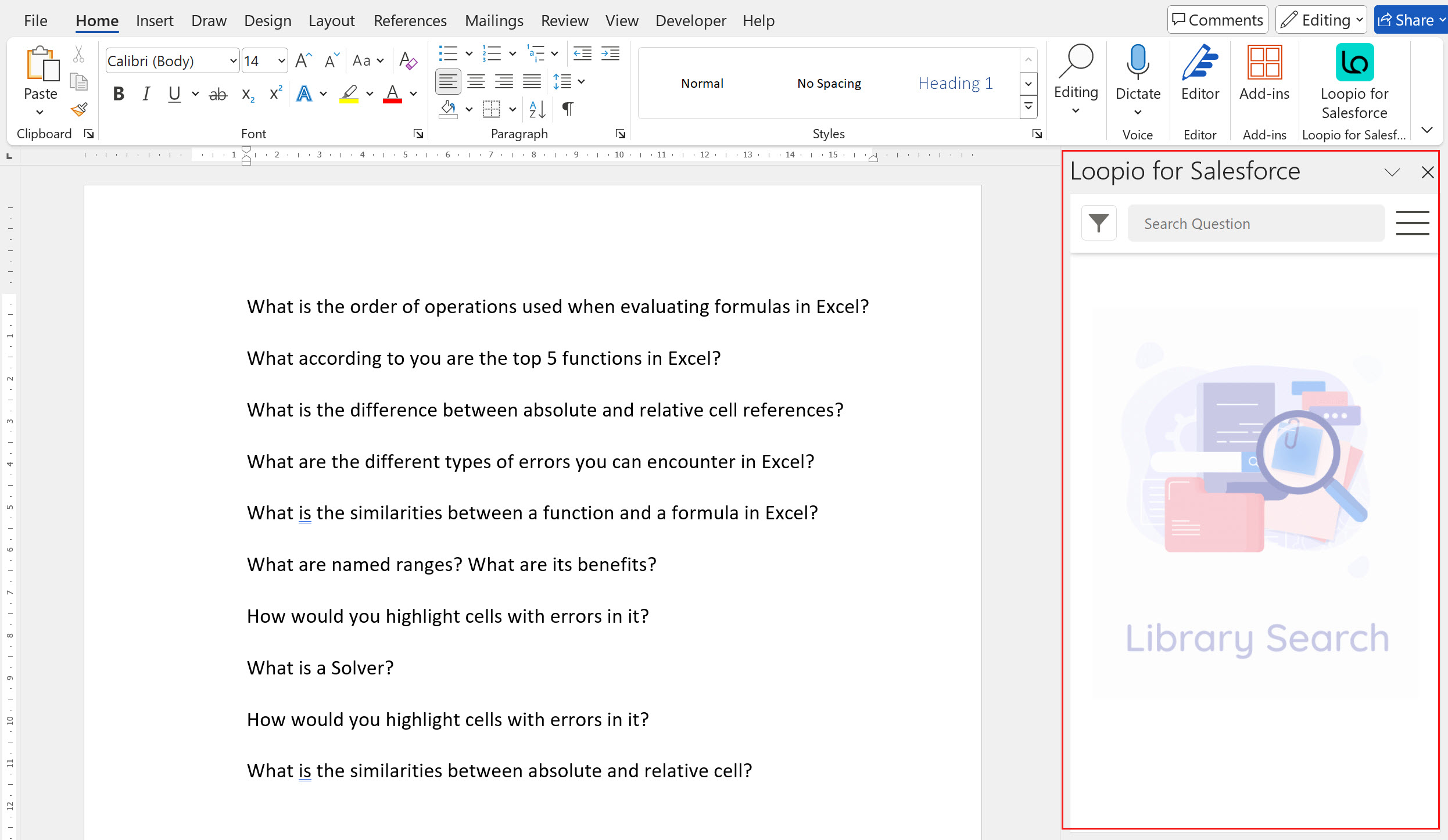The height and width of the screenshot is (840, 1448).
Task: Sort paragraphs A to Z
Action: click(x=537, y=109)
